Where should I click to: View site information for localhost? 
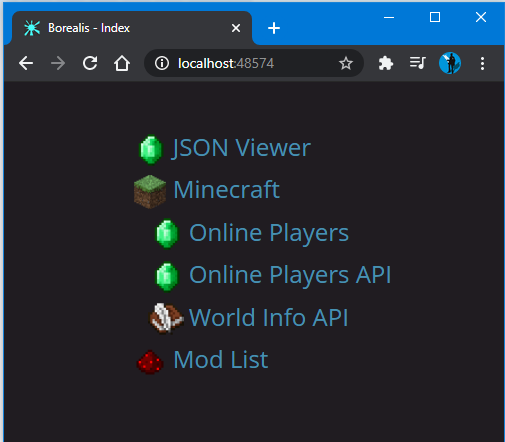click(162, 63)
